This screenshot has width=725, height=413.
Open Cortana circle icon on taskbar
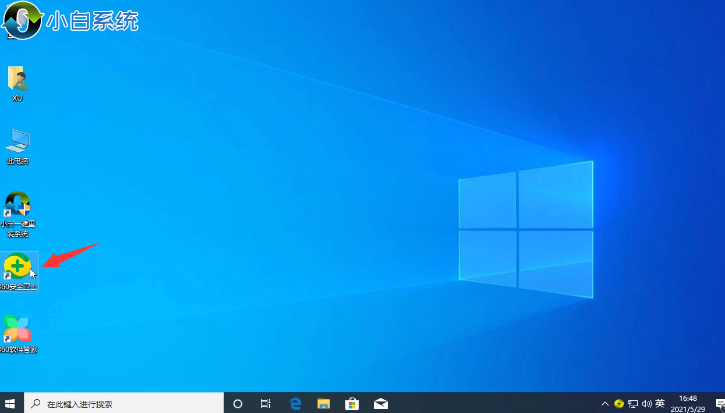click(x=238, y=403)
